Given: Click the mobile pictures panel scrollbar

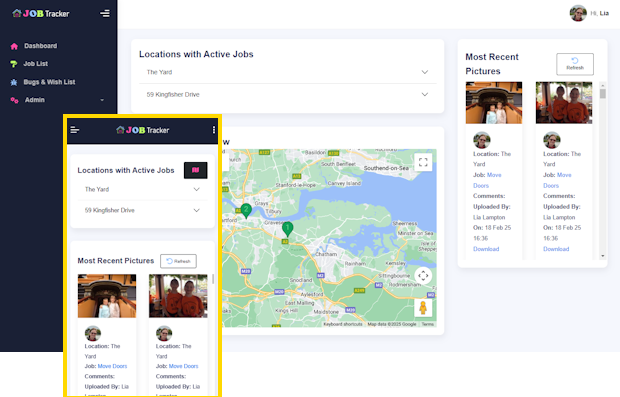Looking at the screenshot, I should [213, 279].
